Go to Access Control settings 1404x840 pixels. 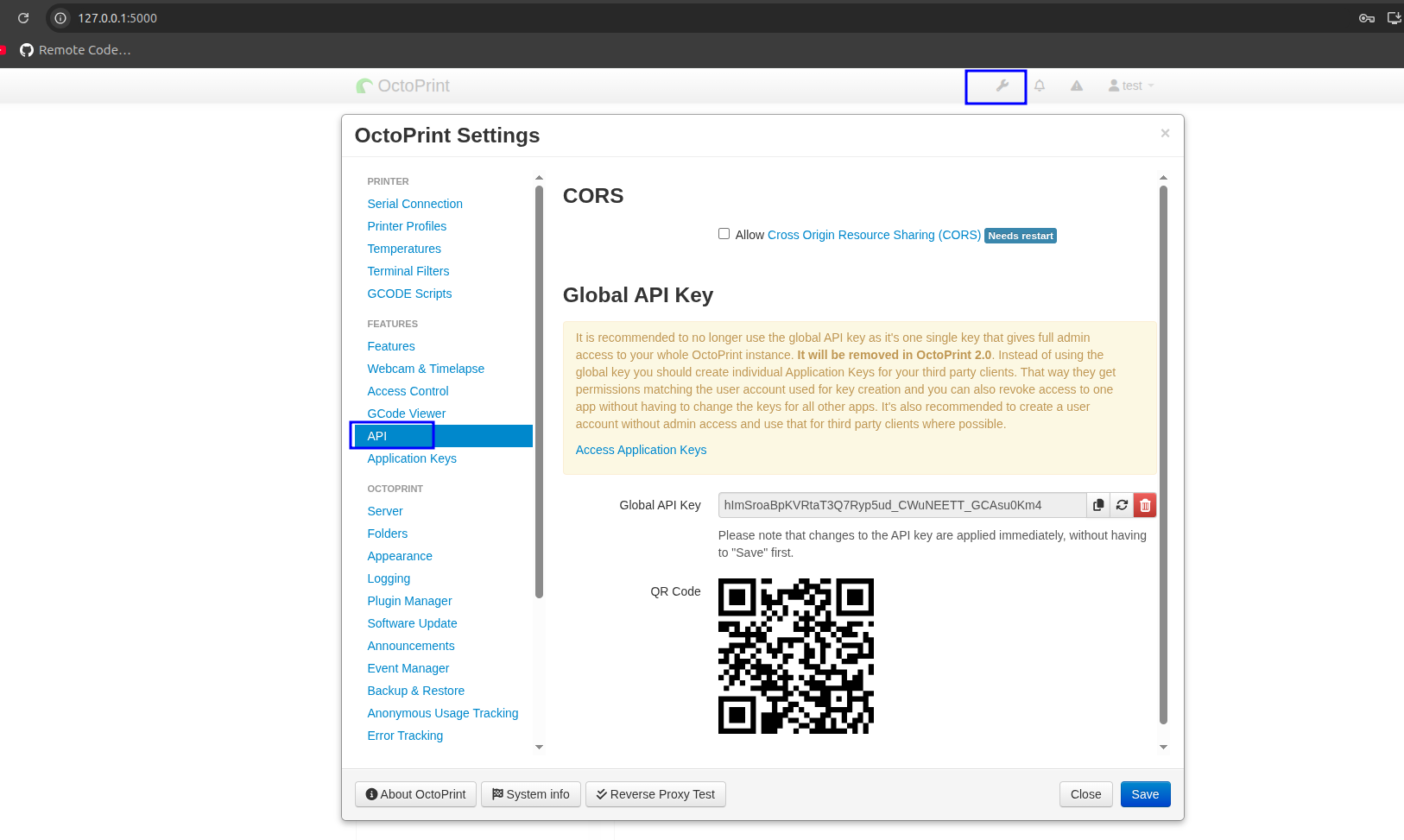(x=408, y=391)
